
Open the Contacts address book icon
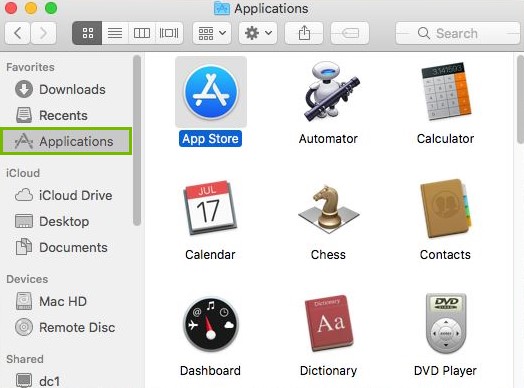[446, 209]
